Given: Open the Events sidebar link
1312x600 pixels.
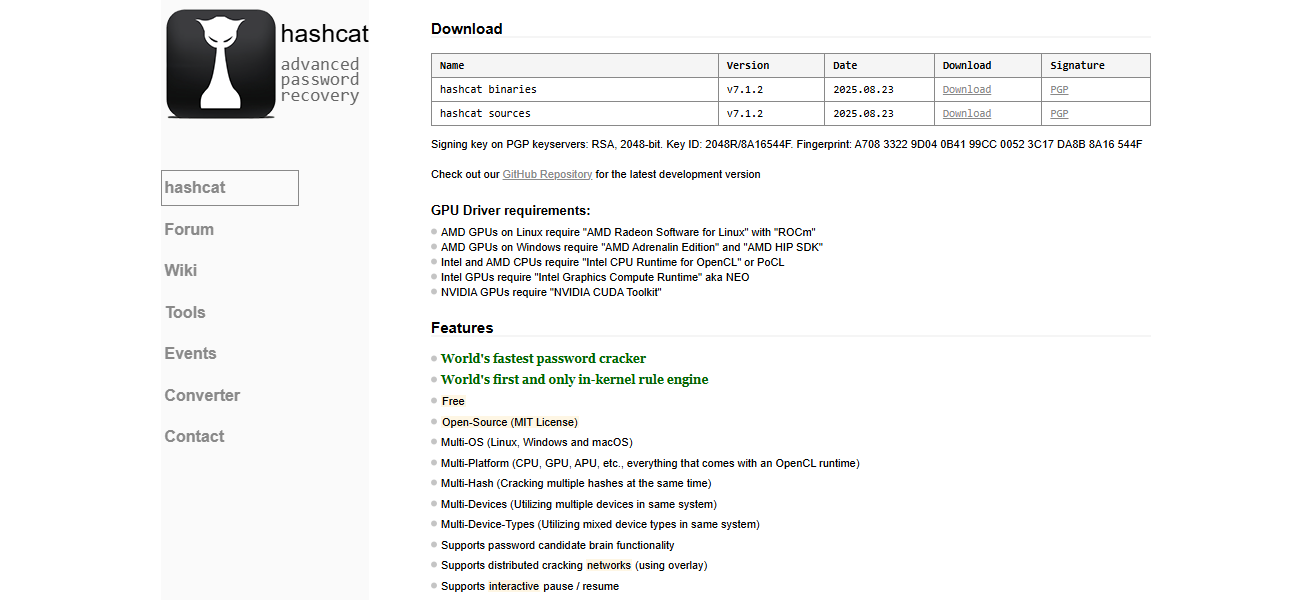Looking at the screenshot, I should (x=190, y=354).
